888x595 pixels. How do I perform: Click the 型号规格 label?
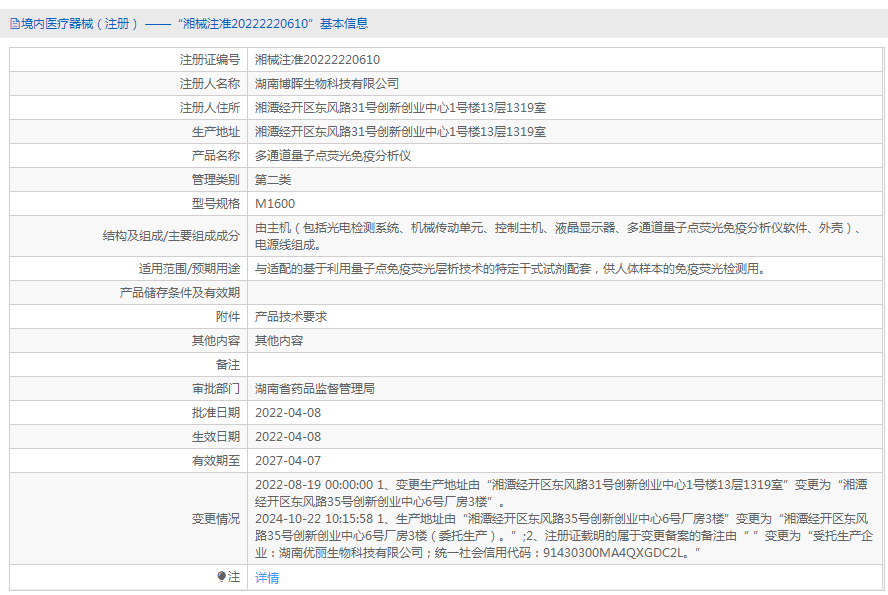click(x=216, y=204)
